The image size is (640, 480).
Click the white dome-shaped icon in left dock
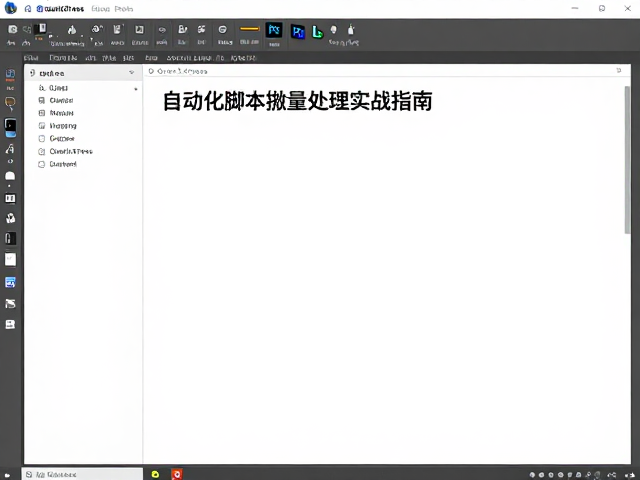point(10,176)
